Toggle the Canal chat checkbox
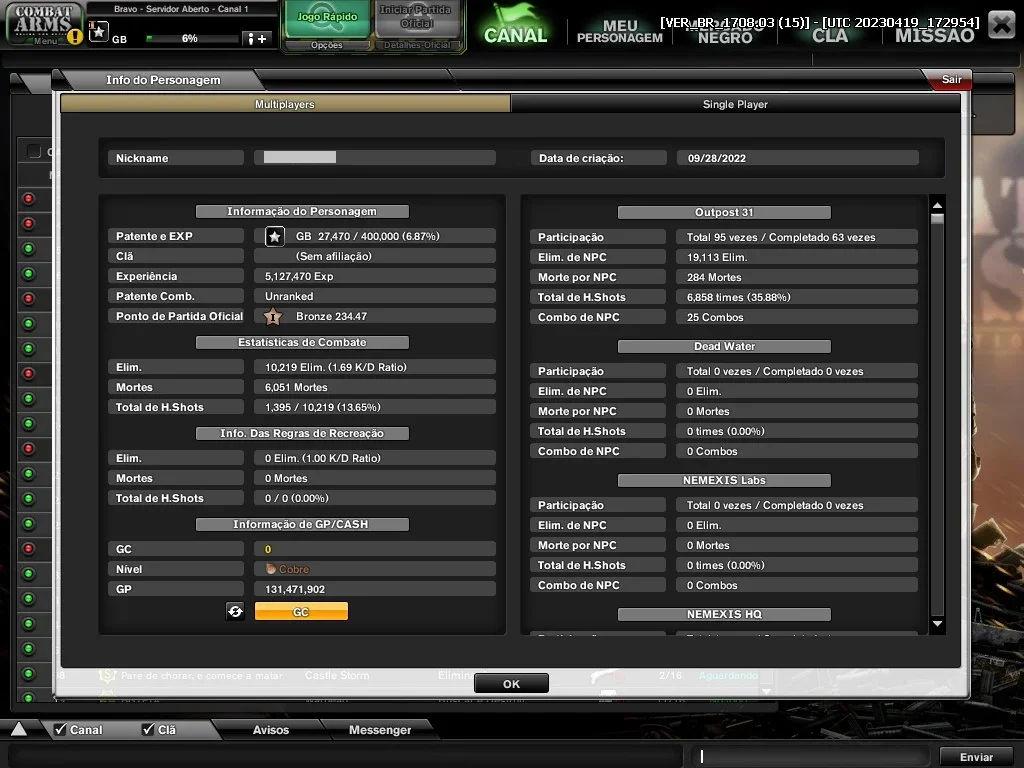 [x=60, y=729]
